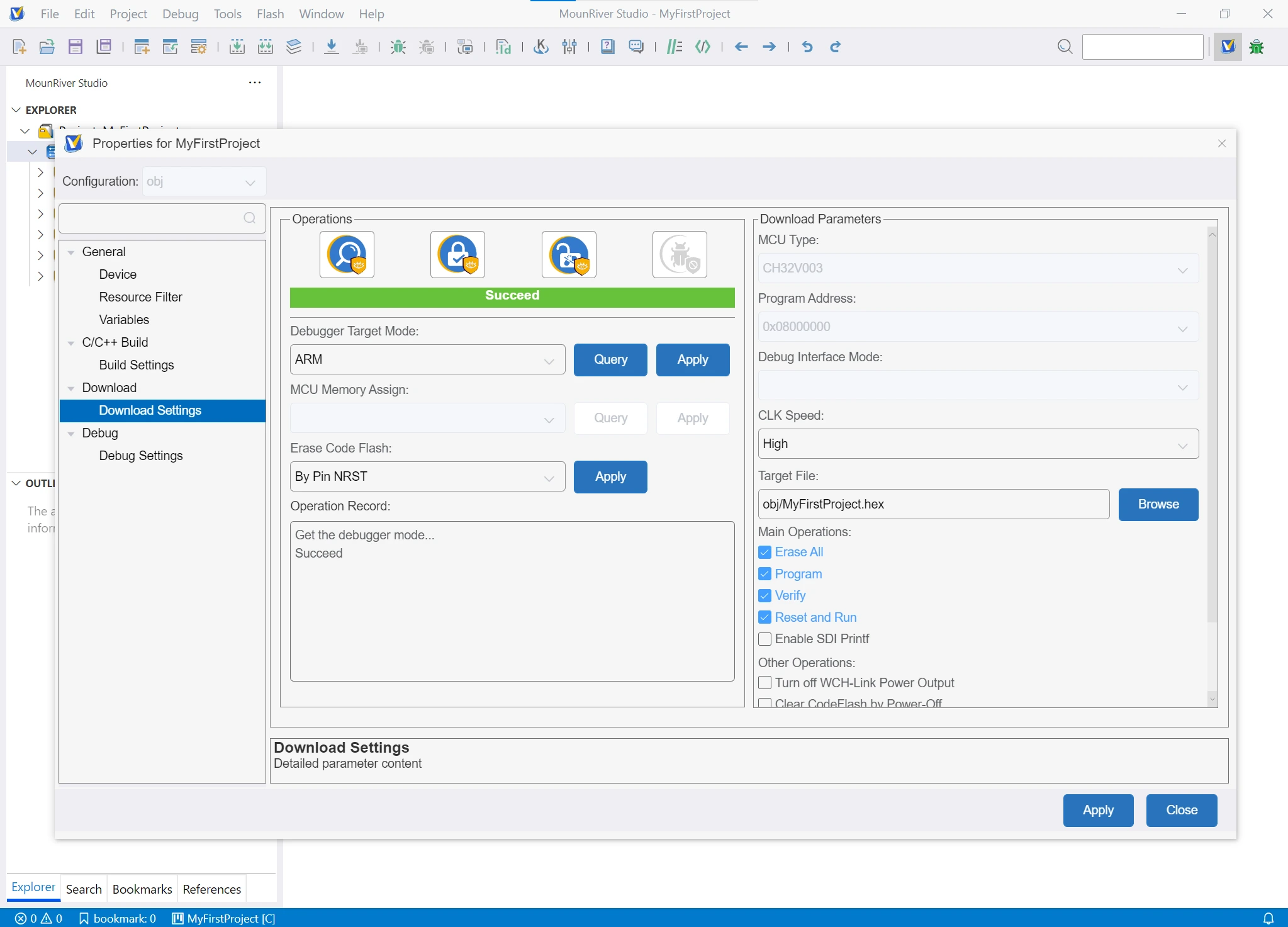Click the sliders settings toolbar icon

coord(569,47)
